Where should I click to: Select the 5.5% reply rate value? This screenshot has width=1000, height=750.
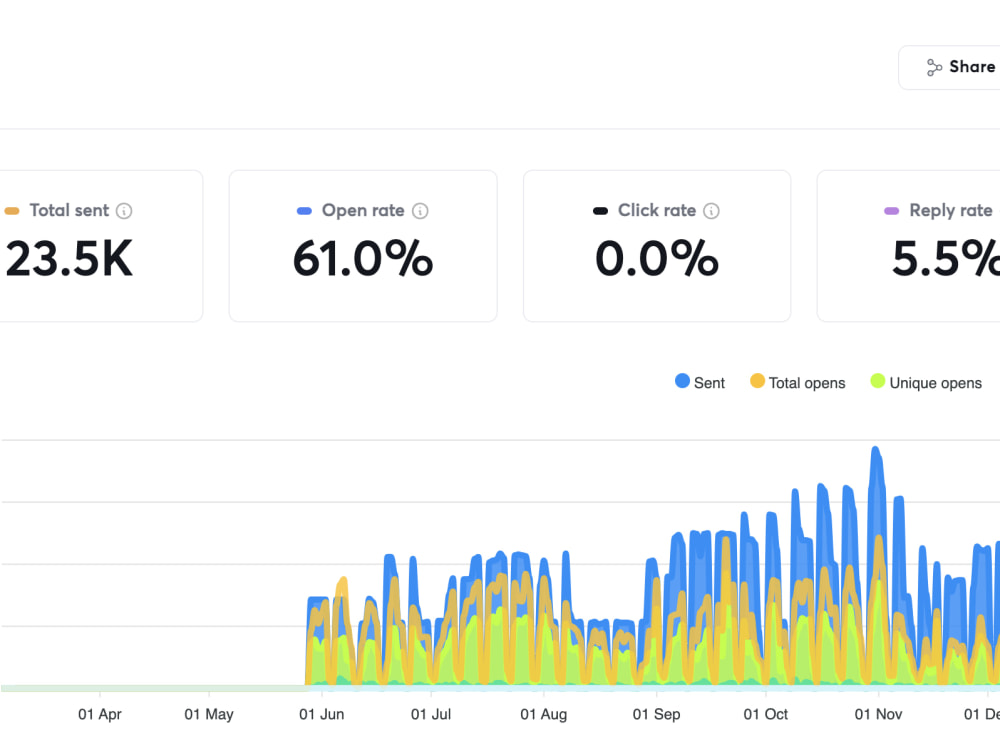(x=946, y=259)
